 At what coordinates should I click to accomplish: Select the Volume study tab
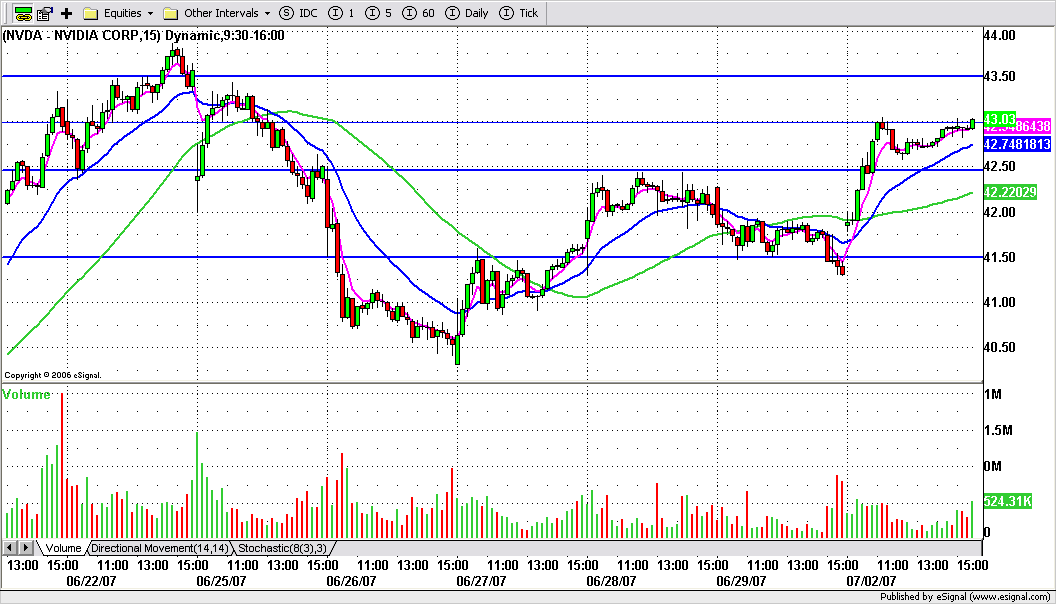pyautogui.click(x=63, y=548)
